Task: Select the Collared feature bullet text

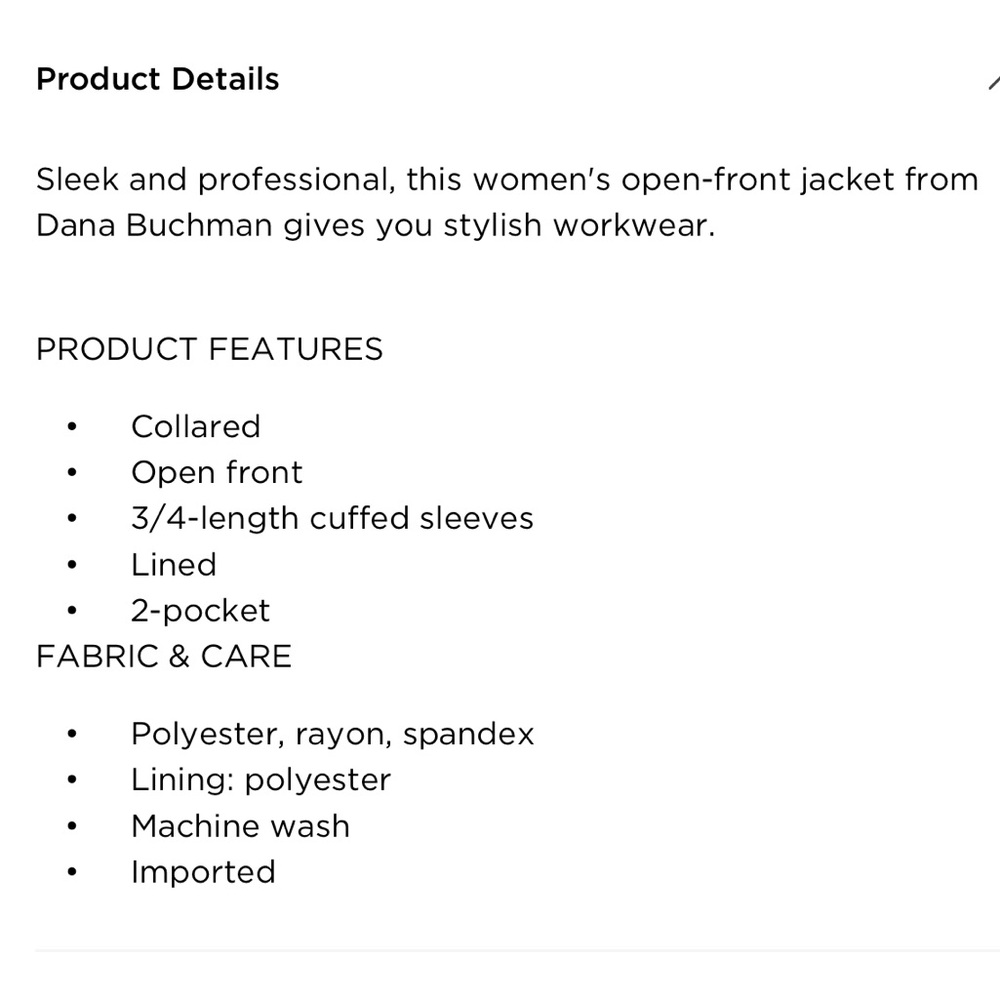Action: point(196,426)
